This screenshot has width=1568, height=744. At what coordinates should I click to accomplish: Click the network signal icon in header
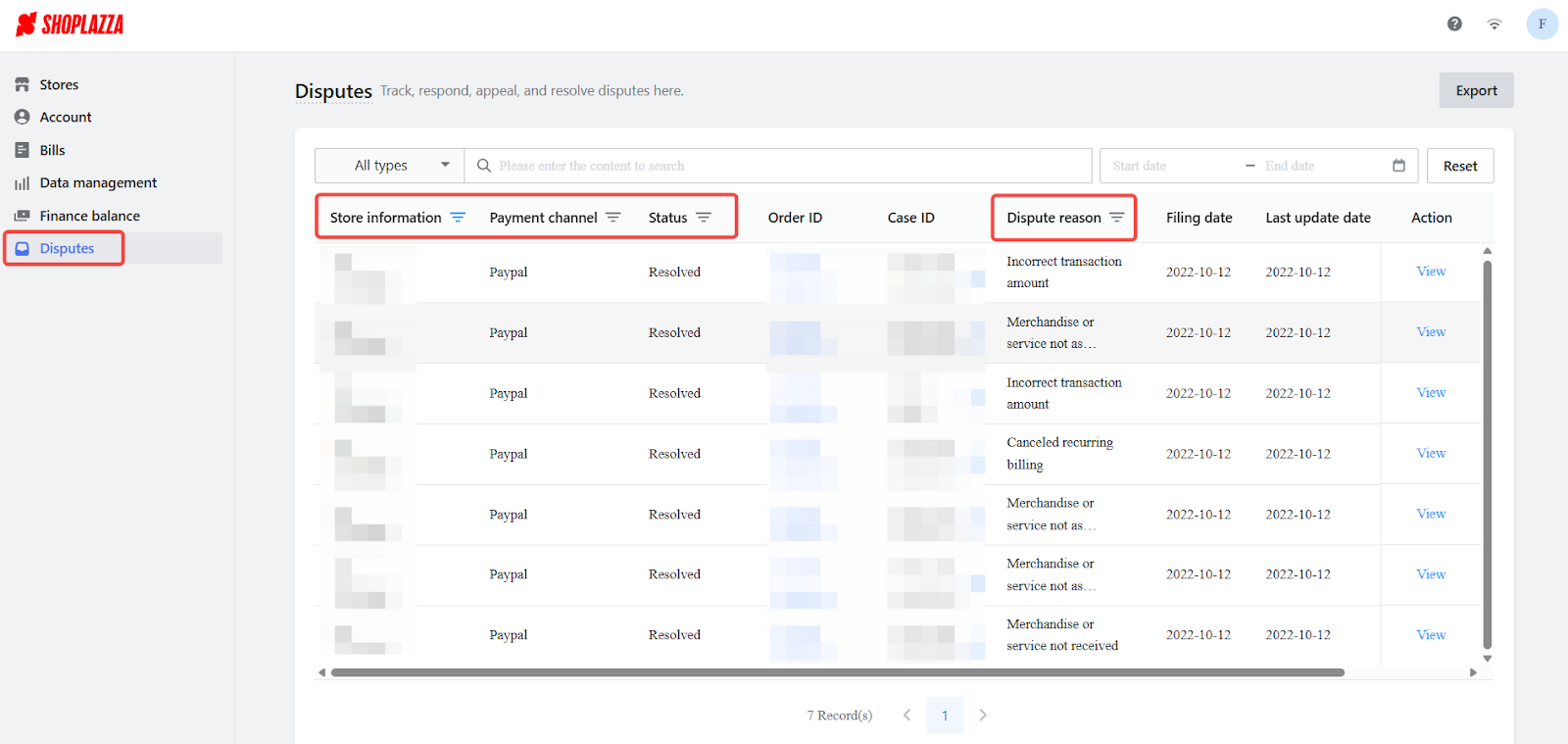tap(1494, 25)
